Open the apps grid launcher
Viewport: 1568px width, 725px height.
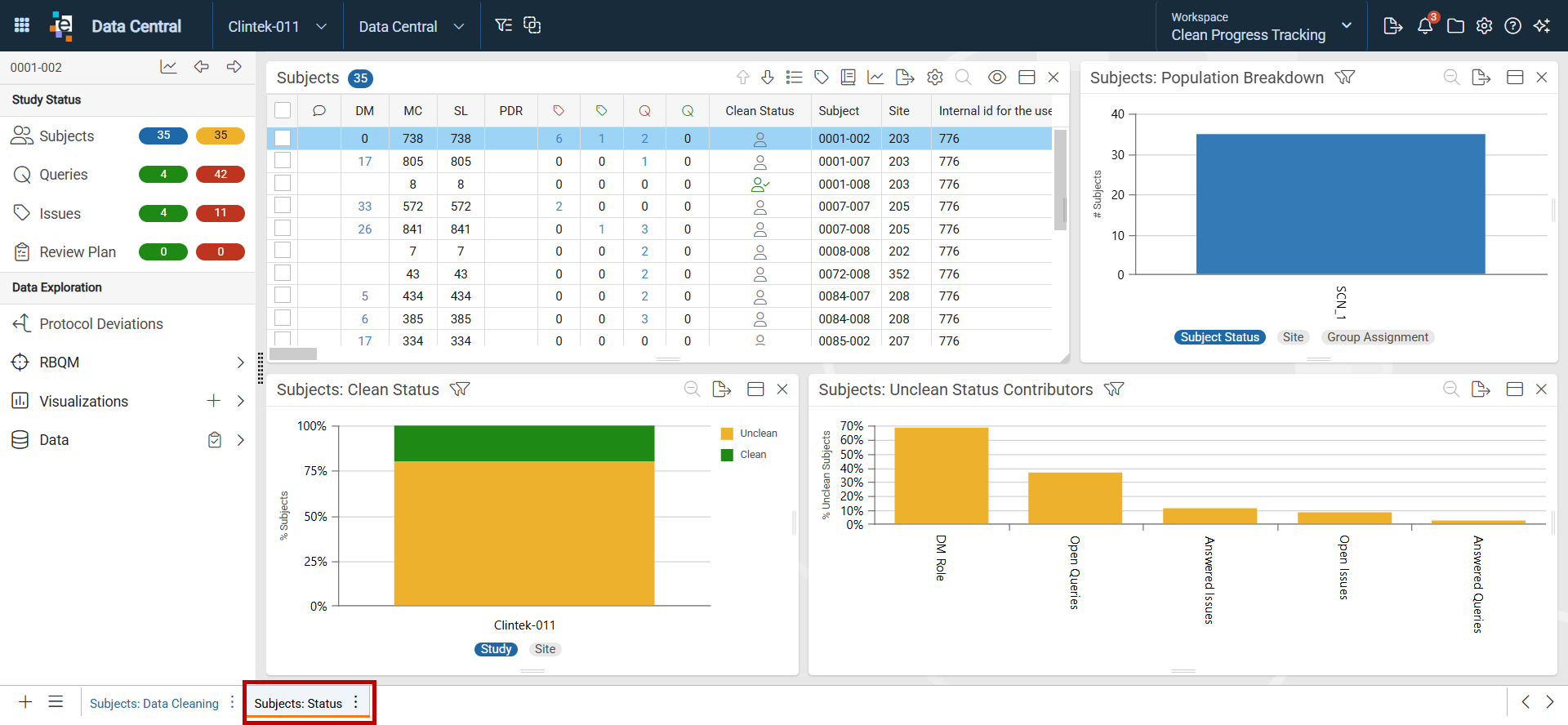22,25
